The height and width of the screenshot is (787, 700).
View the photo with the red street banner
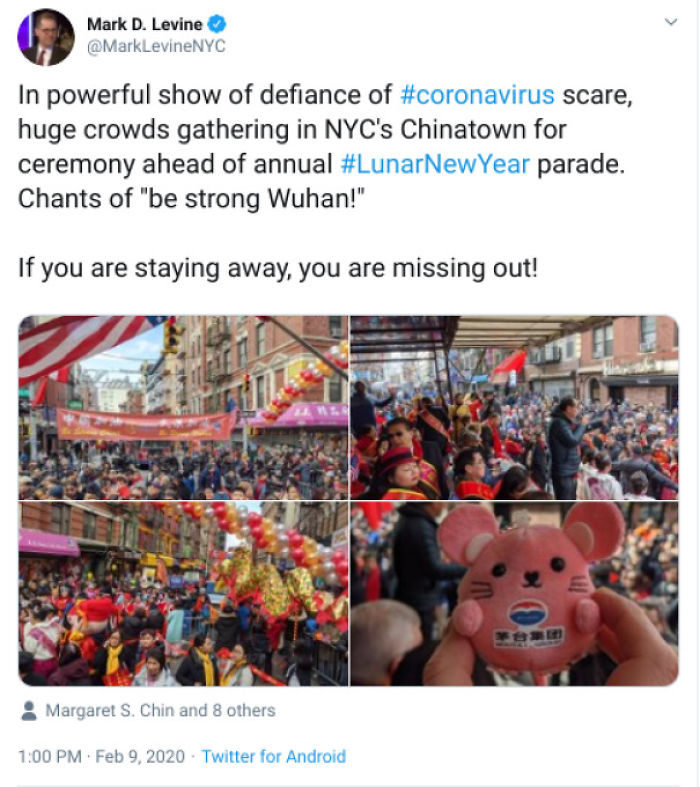[183, 408]
